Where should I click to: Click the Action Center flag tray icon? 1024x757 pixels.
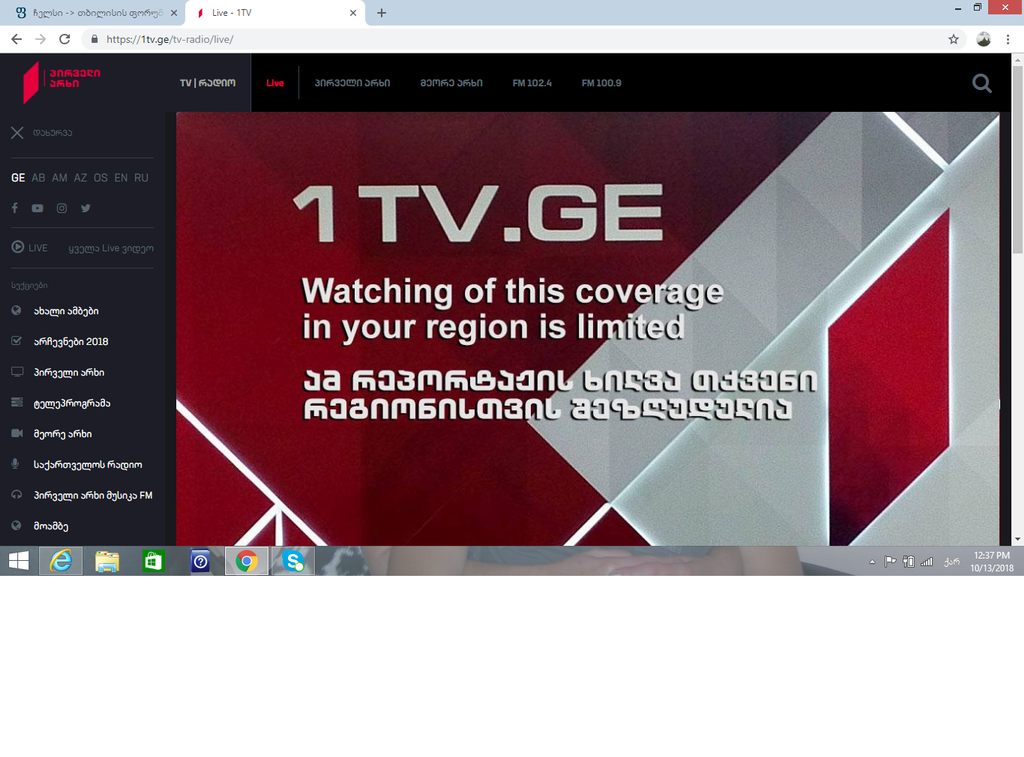click(x=890, y=562)
